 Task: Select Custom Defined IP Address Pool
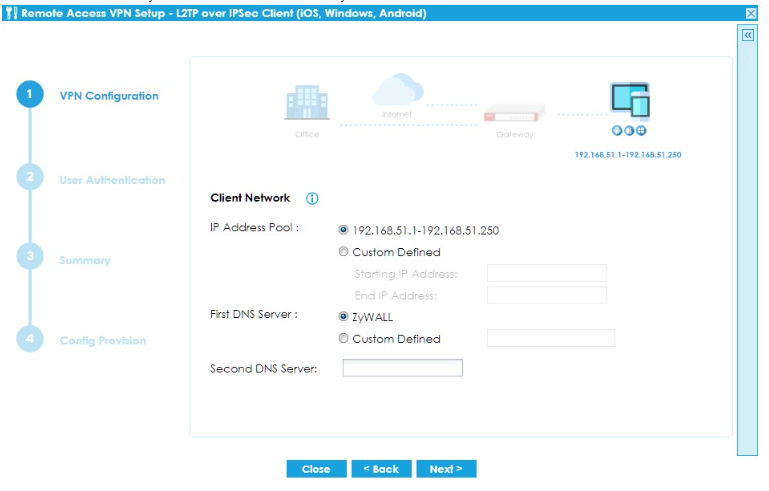coord(344,252)
